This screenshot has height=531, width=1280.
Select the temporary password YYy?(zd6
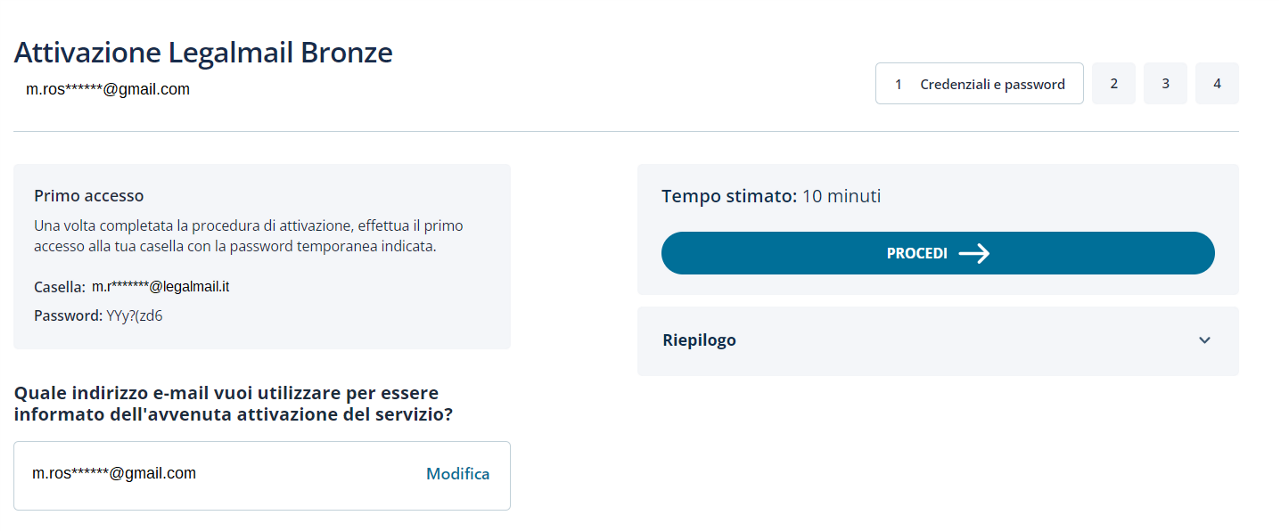135,316
